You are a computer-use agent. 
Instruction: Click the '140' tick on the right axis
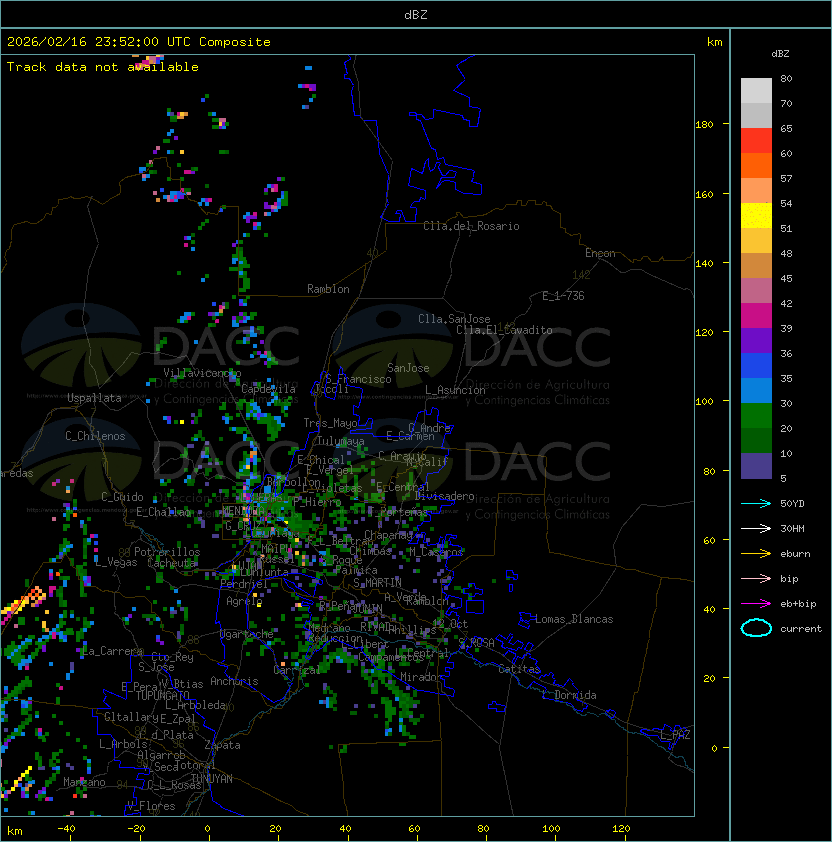pyautogui.click(x=704, y=263)
